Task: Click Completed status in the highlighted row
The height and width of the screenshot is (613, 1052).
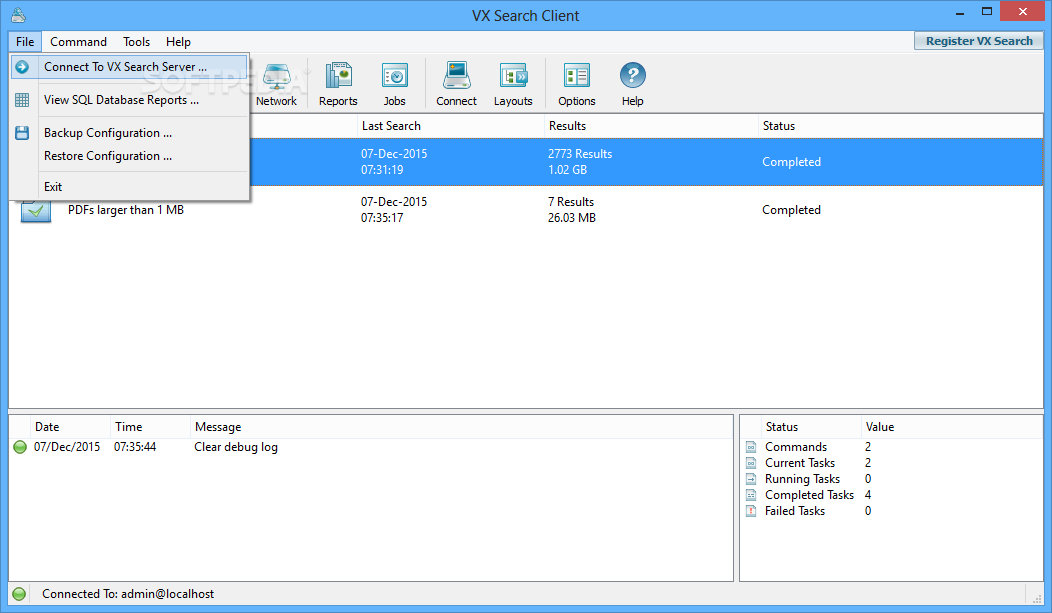Action: (791, 162)
